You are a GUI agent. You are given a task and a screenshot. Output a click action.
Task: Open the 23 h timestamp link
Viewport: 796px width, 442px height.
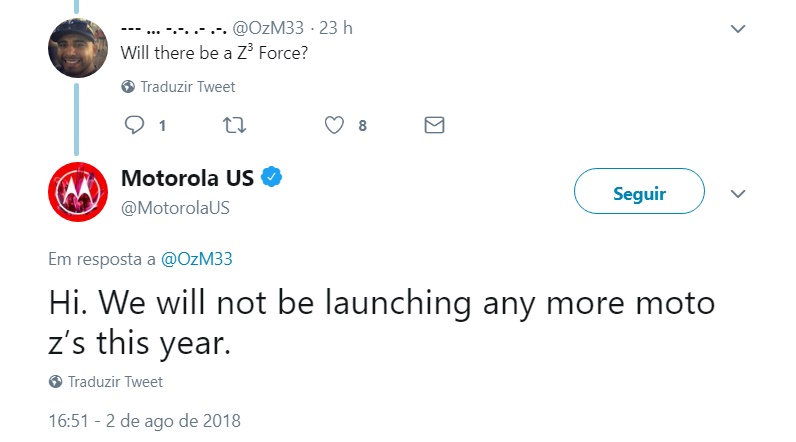[x=336, y=28]
